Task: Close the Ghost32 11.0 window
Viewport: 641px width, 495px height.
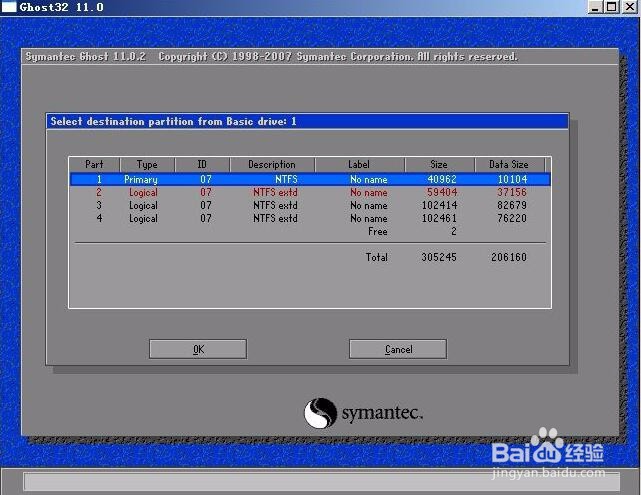Action: [x=630, y=7]
